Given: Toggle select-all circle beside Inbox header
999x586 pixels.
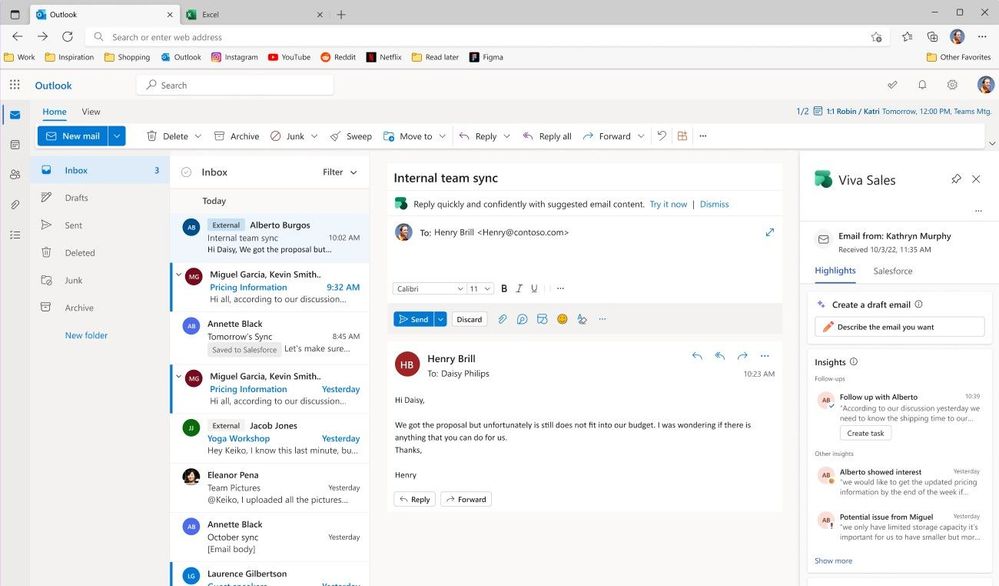Looking at the screenshot, I should (186, 172).
